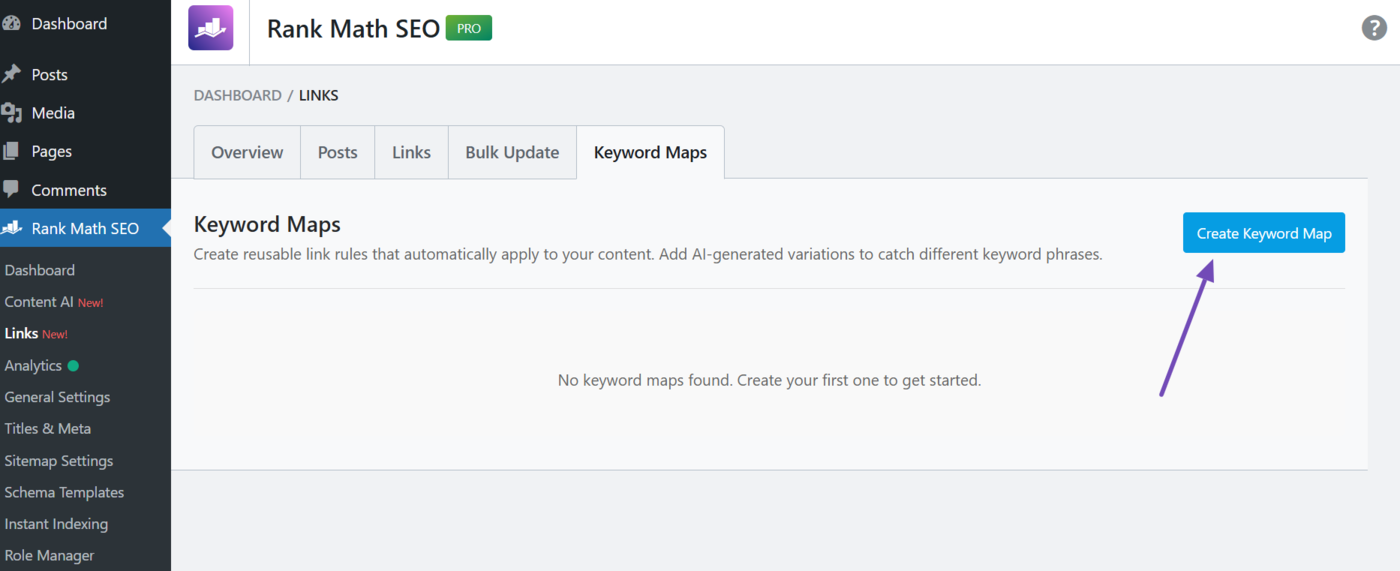Open Analytics submenu item
The image size is (1400, 571).
[33, 365]
